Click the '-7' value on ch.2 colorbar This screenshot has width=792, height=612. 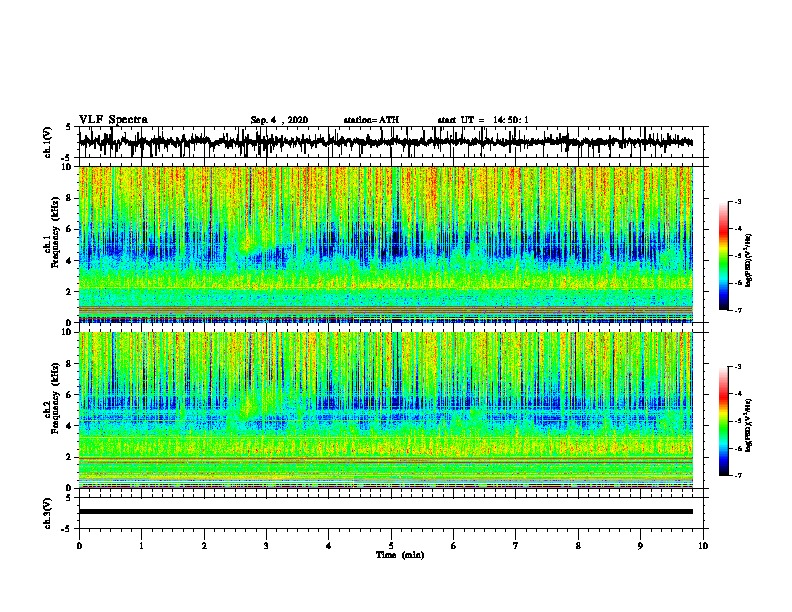point(737,475)
